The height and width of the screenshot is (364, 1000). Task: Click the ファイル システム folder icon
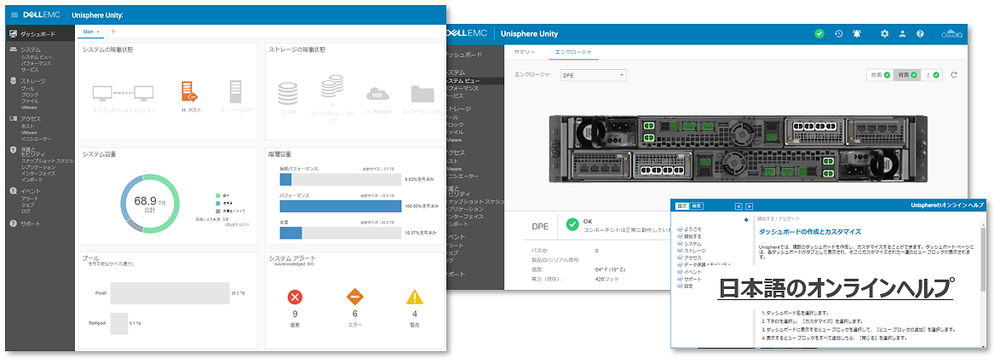pyautogui.click(x=423, y=94)
